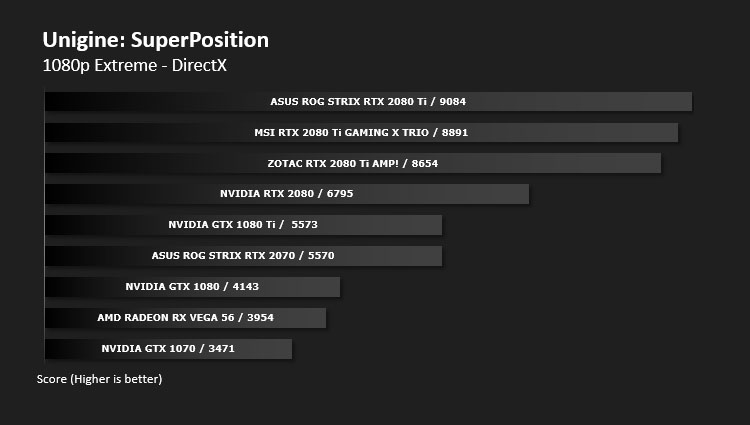Viewport: 750px width, 425px height.
Task: Click the 8891 score label
Action: (x=455, y=132)
